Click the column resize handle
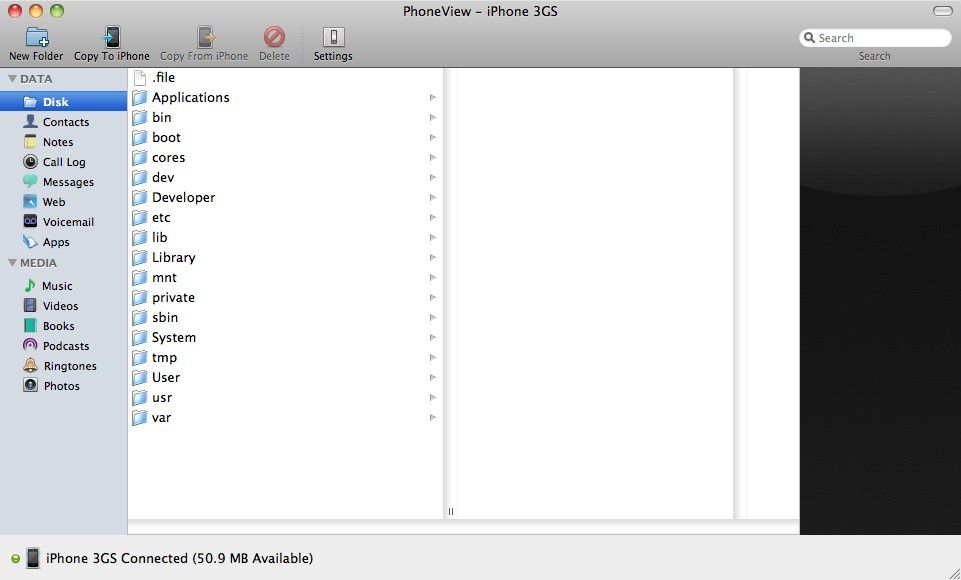961x580 pixels. click(x=450, y=511)
